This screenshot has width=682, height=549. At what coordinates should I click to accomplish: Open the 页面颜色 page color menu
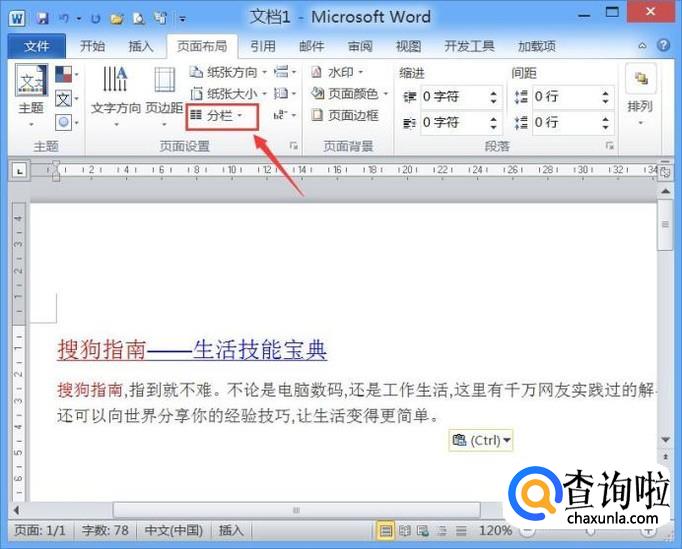coord(349,94)
